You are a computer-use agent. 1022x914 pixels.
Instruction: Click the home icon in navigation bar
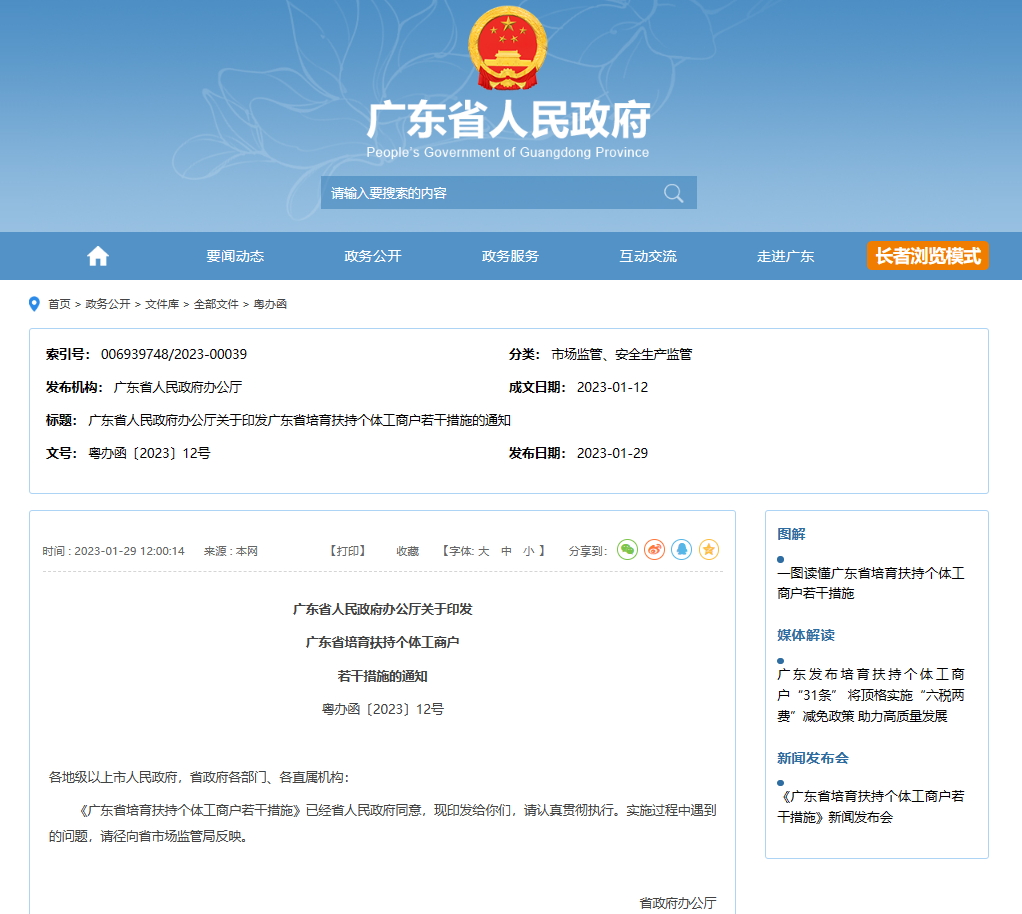click(x=97, y=255)
